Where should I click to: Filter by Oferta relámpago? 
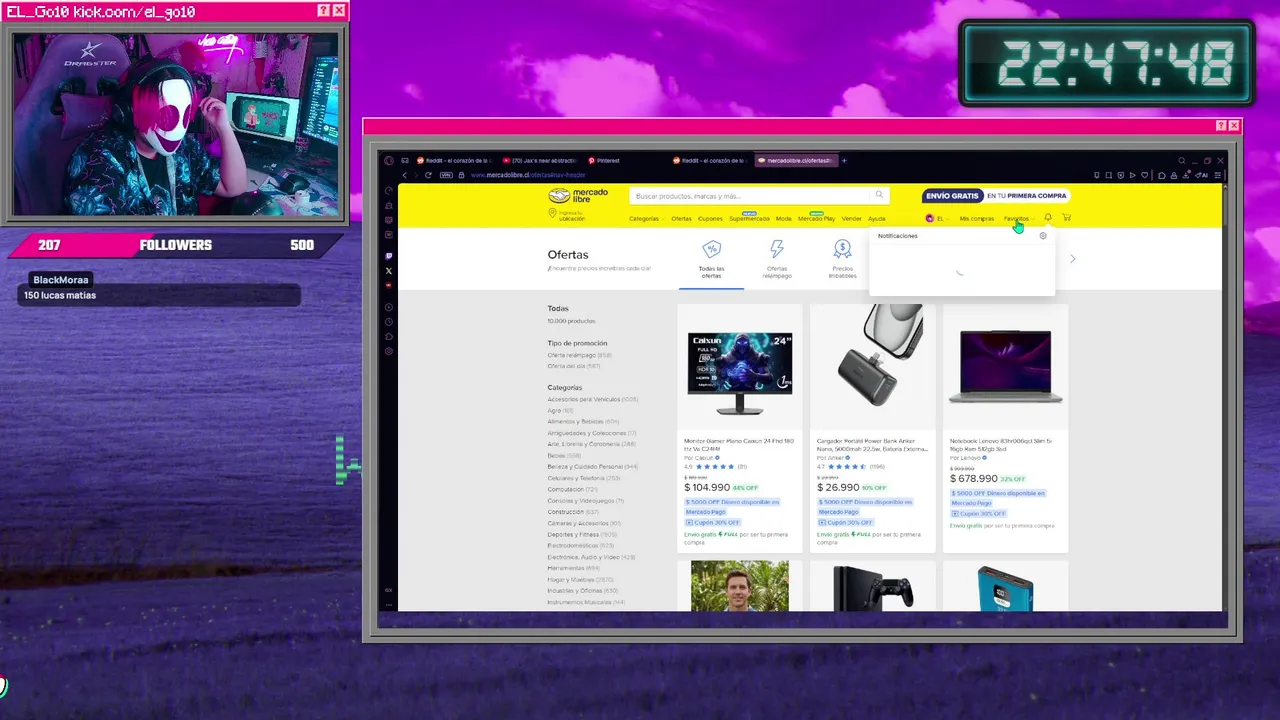click(x=579, y=355)
